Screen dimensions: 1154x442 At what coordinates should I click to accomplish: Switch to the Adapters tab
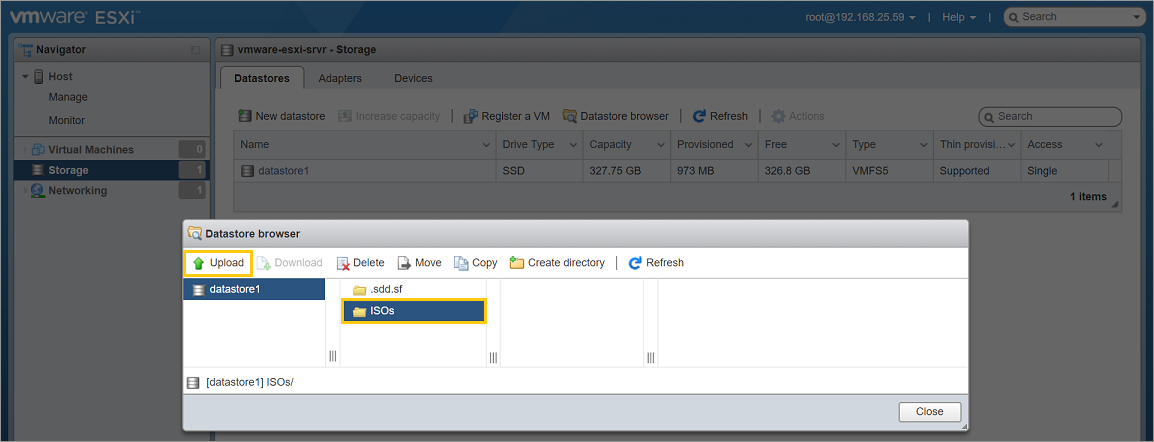pyautogui.click(x=340, y=78)
